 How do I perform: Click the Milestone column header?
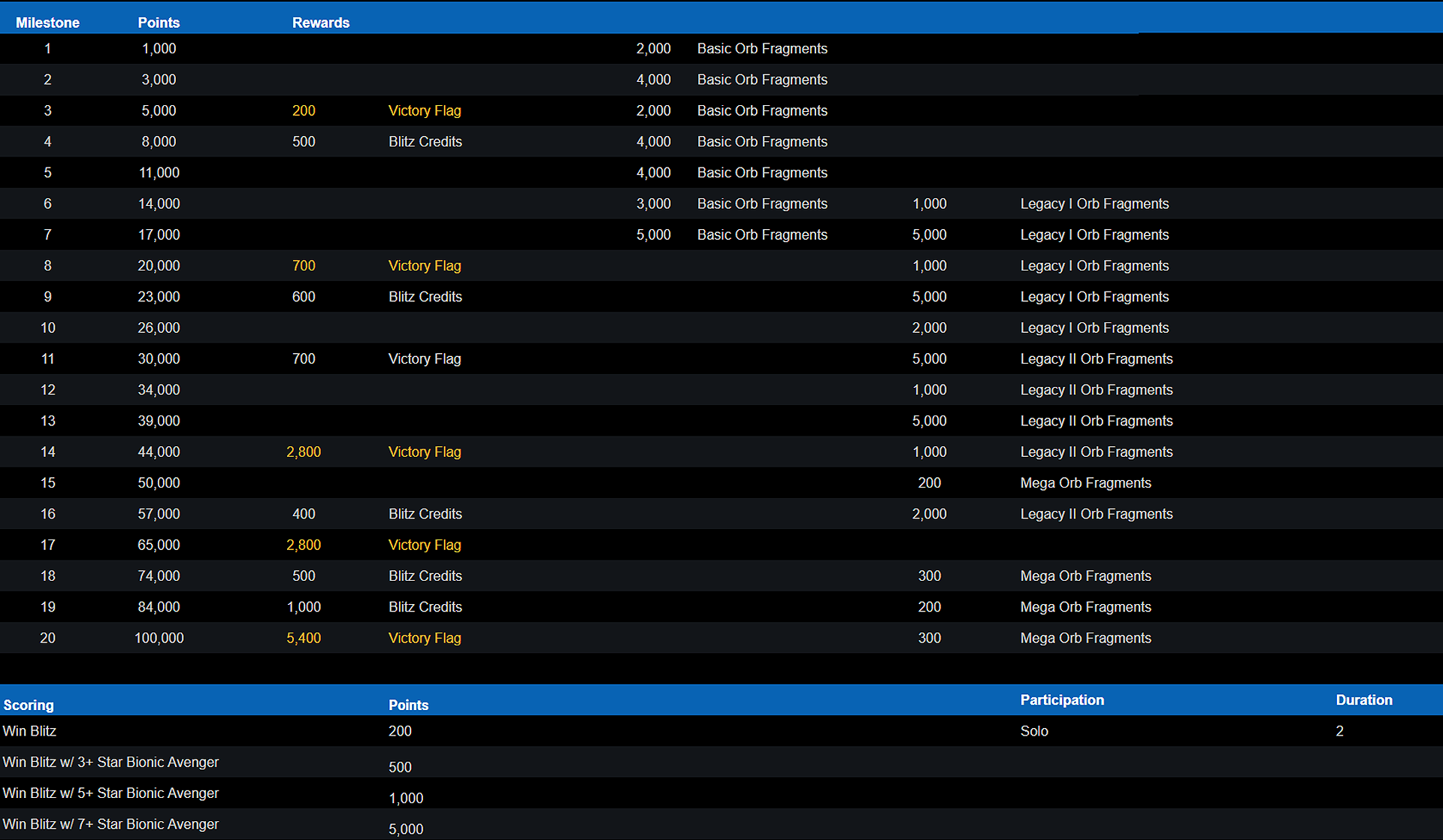point(47,23)
